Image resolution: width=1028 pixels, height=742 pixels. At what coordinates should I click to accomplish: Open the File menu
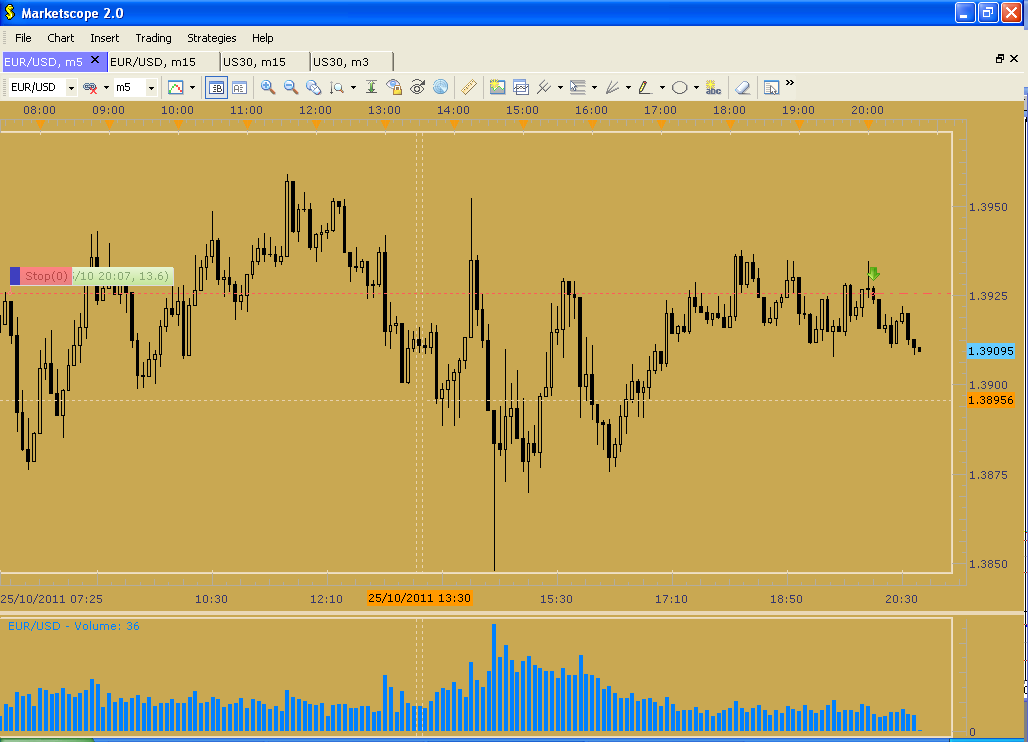point(23,38)
